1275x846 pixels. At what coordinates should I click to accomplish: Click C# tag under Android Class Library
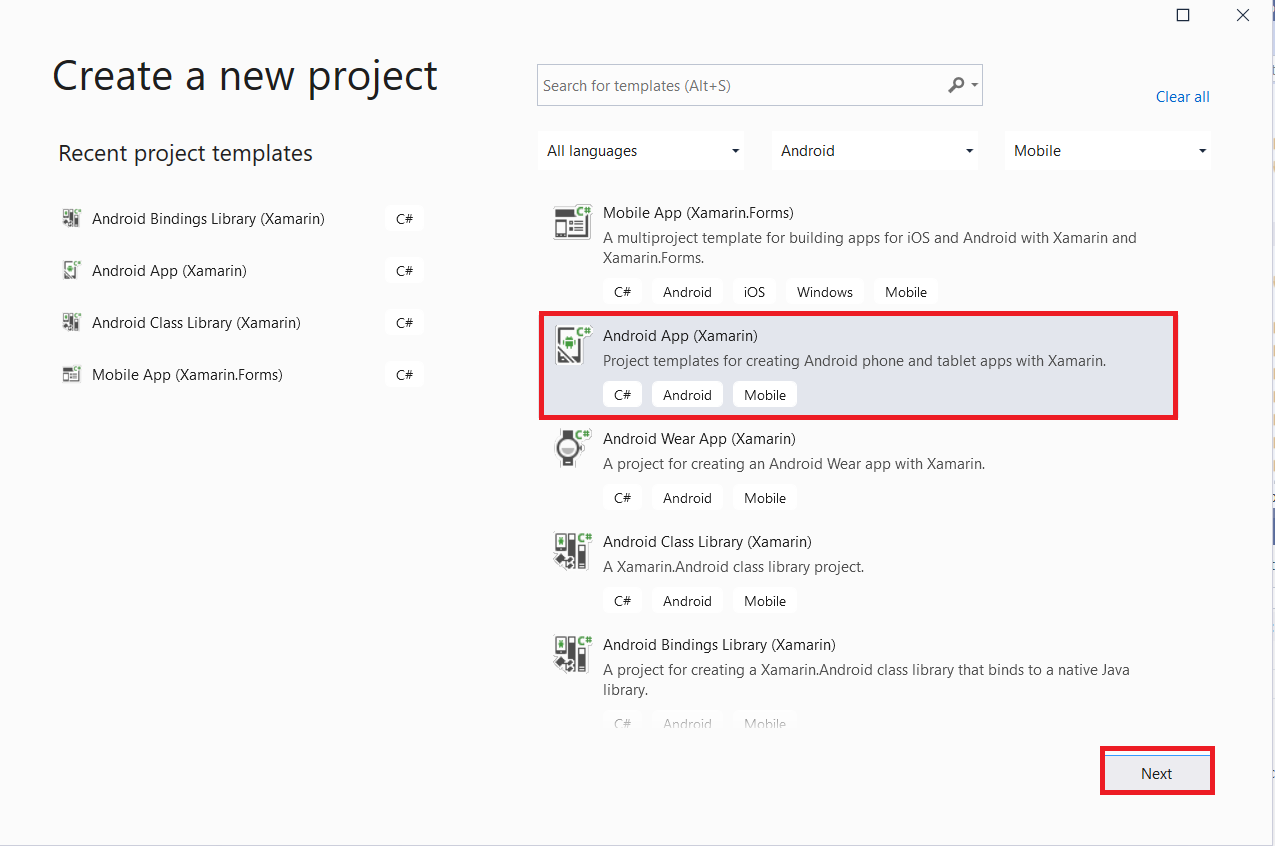[x=622, y=601]
